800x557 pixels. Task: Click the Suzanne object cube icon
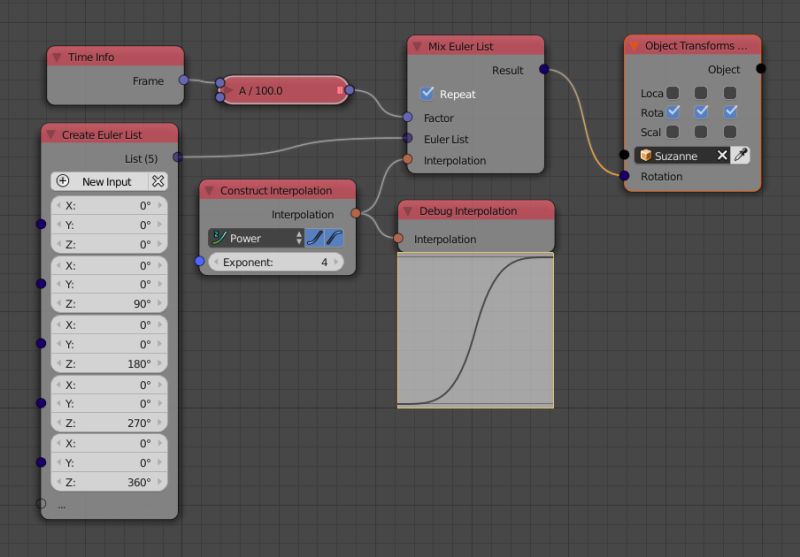645,155
